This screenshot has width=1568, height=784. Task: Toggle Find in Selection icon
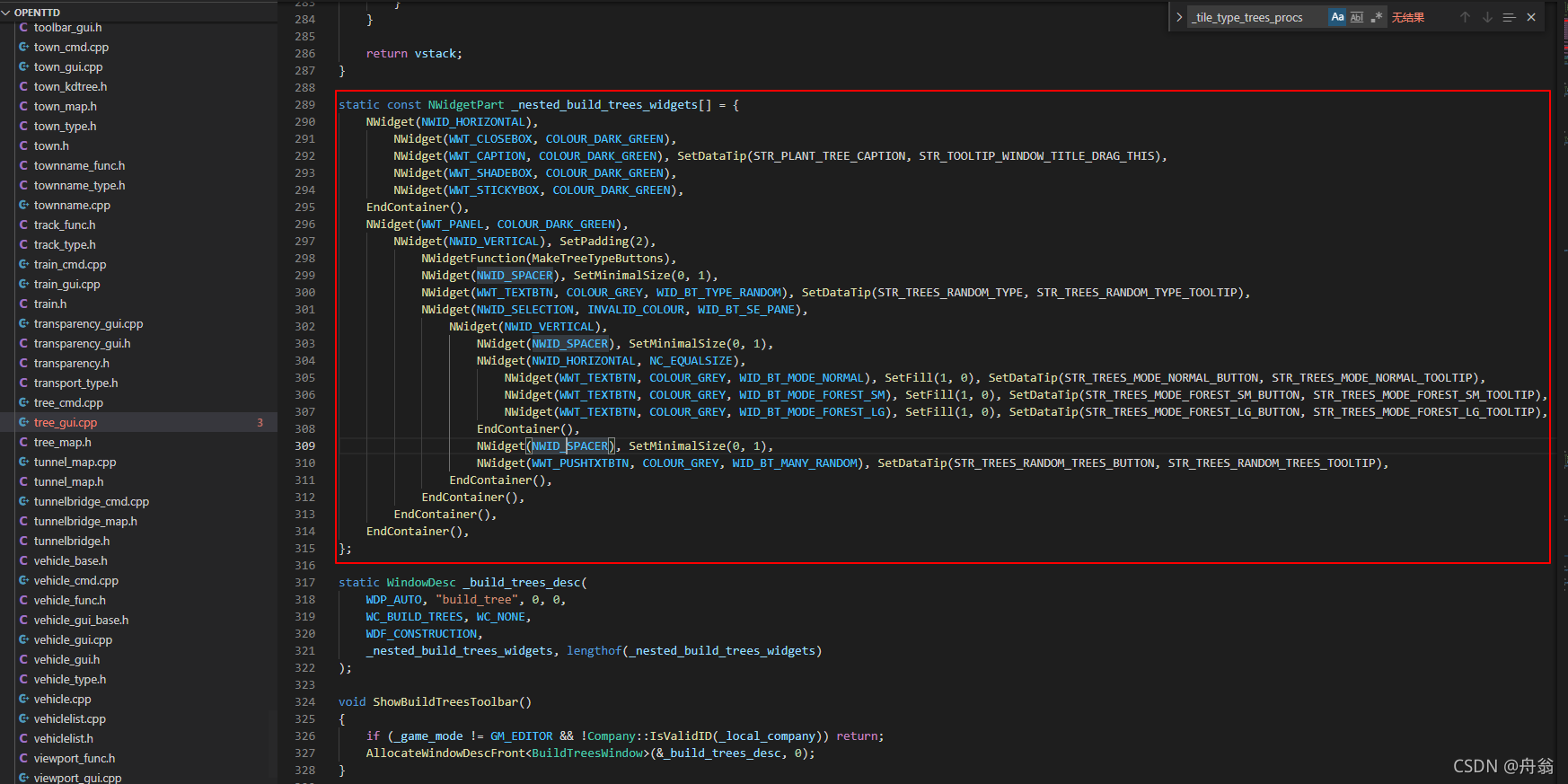[1509, 17]
